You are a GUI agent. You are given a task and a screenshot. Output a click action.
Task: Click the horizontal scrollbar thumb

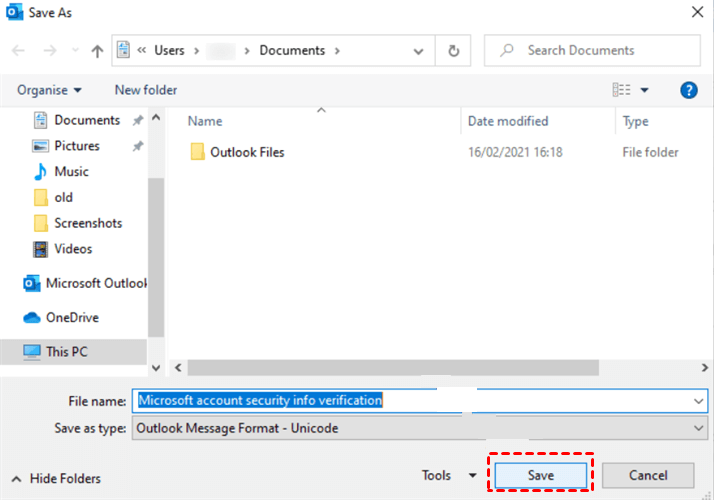(x=393, y=367)
